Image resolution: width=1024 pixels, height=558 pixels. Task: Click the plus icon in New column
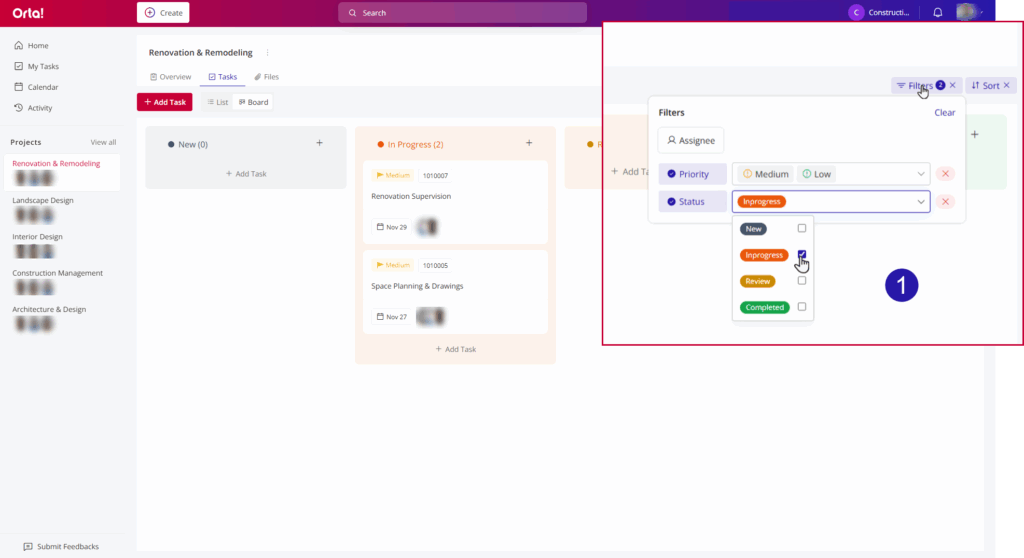[319, 143]
